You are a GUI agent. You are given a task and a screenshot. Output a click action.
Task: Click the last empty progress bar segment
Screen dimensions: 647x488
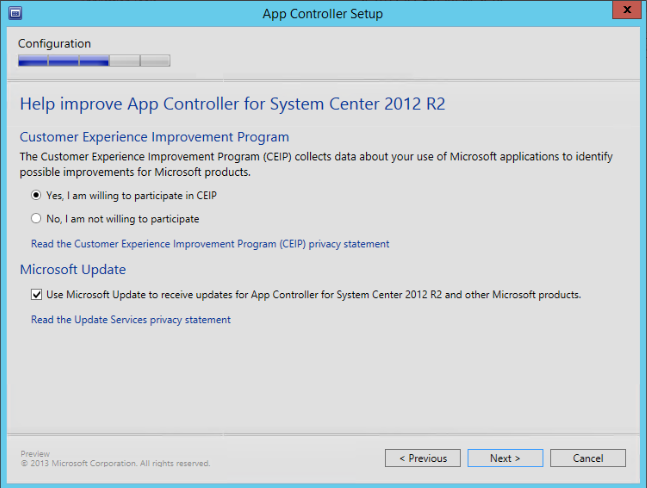pyautogui.click(x=155, y=61)
